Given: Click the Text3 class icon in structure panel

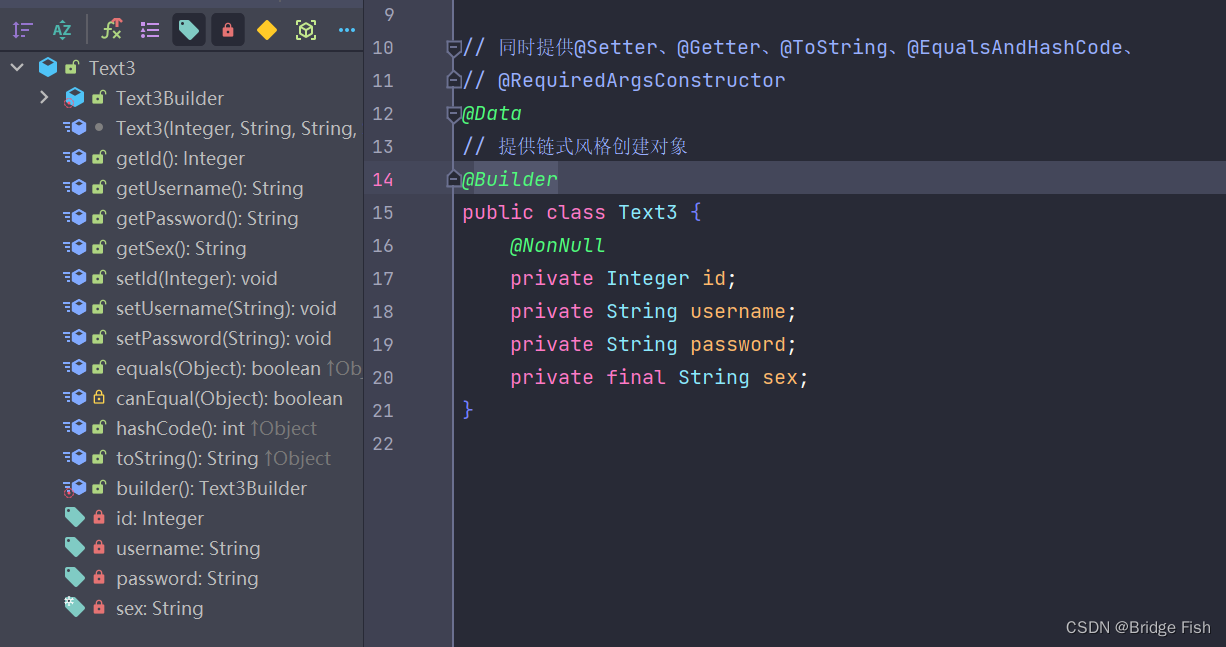Looking at the screenshot, I should coord(48,67).
